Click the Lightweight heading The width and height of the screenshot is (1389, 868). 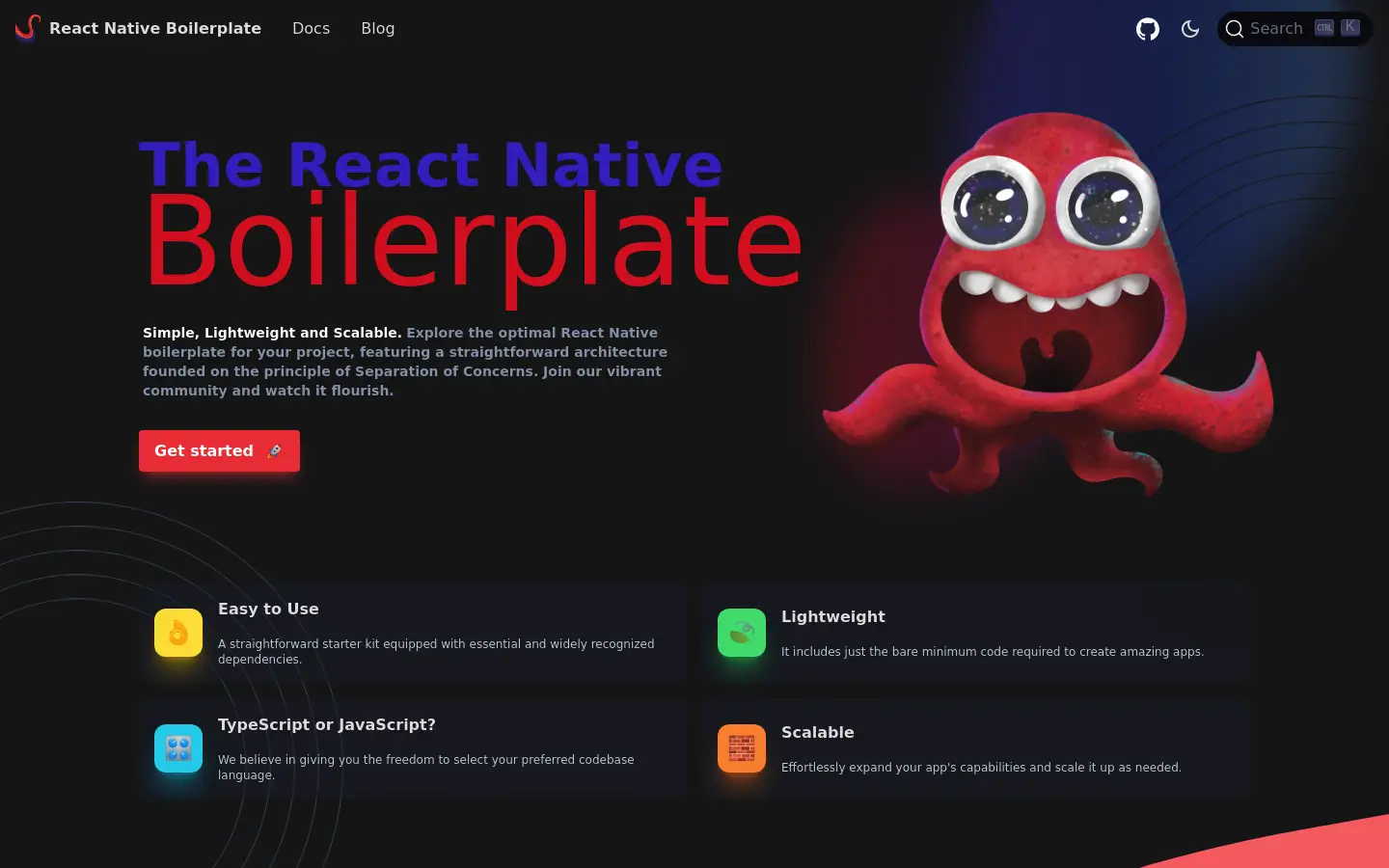[x=832, y=616]
